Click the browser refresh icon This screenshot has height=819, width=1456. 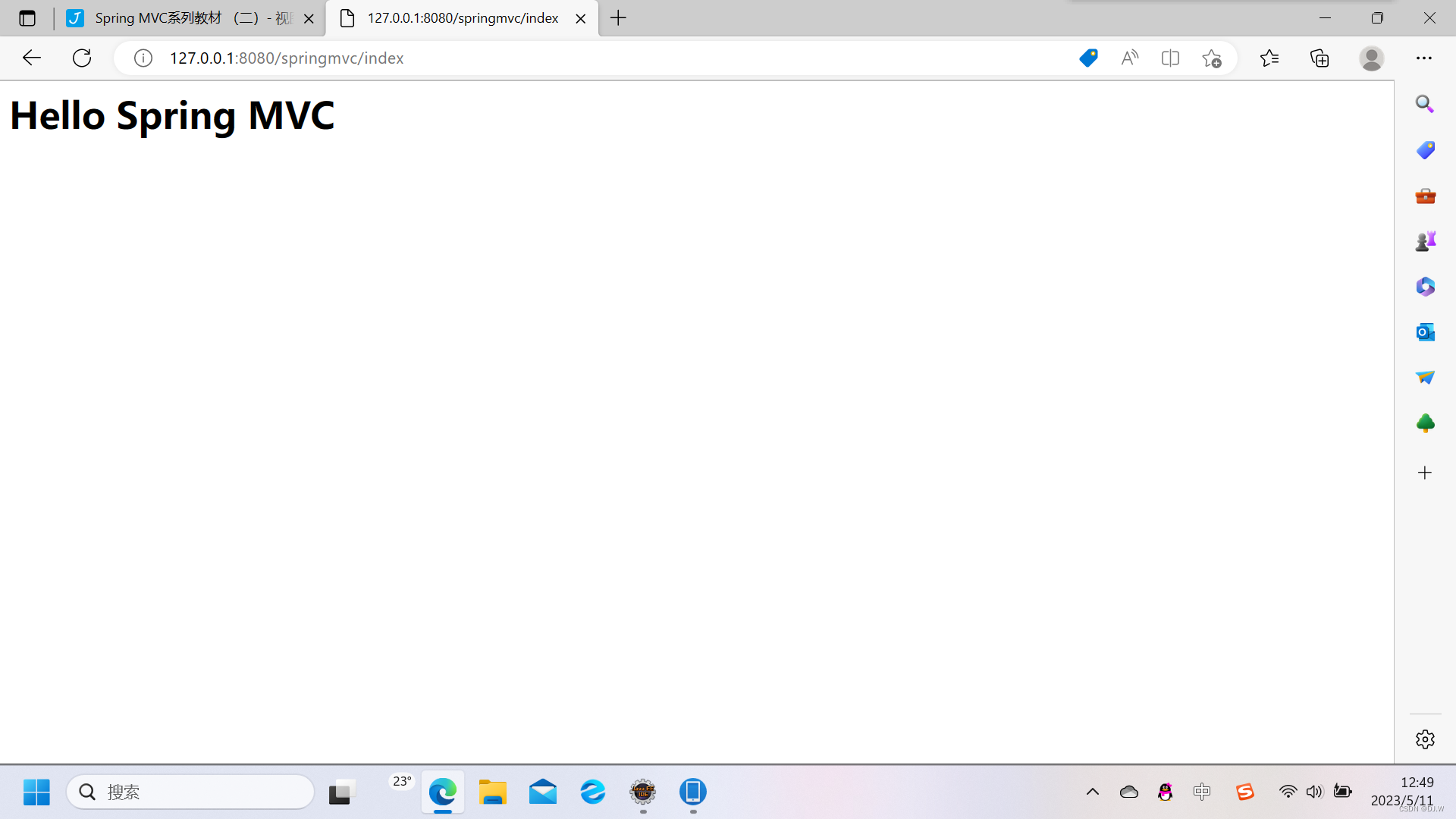point(82,58)
